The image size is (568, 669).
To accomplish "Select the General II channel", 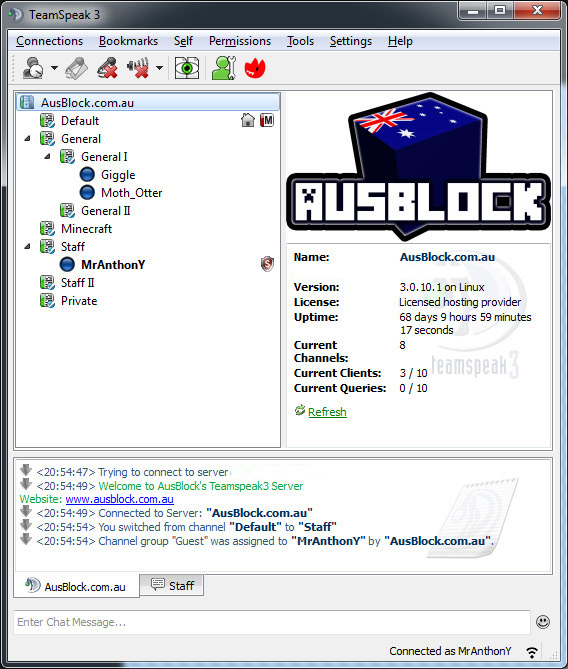I will coord(105,210).
